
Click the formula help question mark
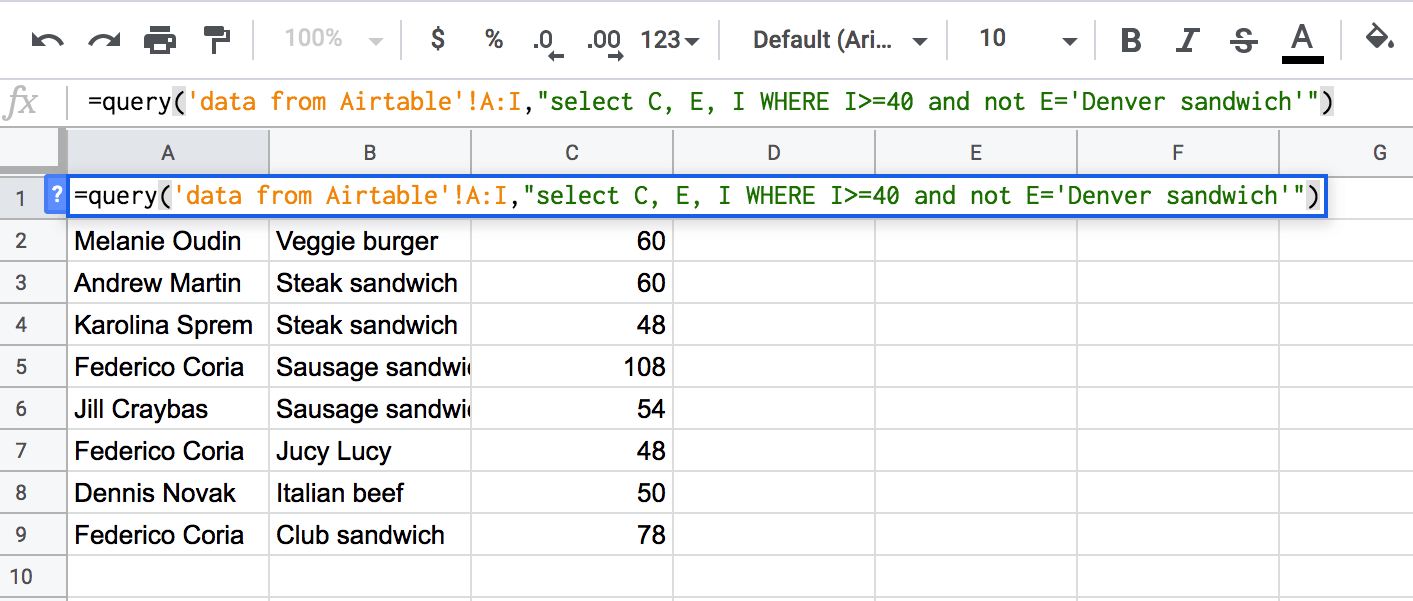(56, 195)
